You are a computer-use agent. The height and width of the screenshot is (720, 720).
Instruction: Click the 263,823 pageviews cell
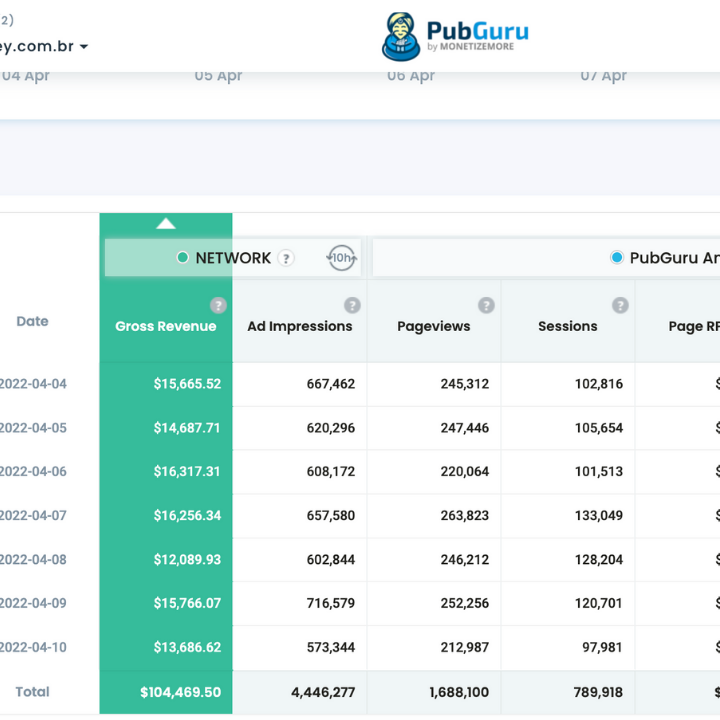click(x=465, y=516)
